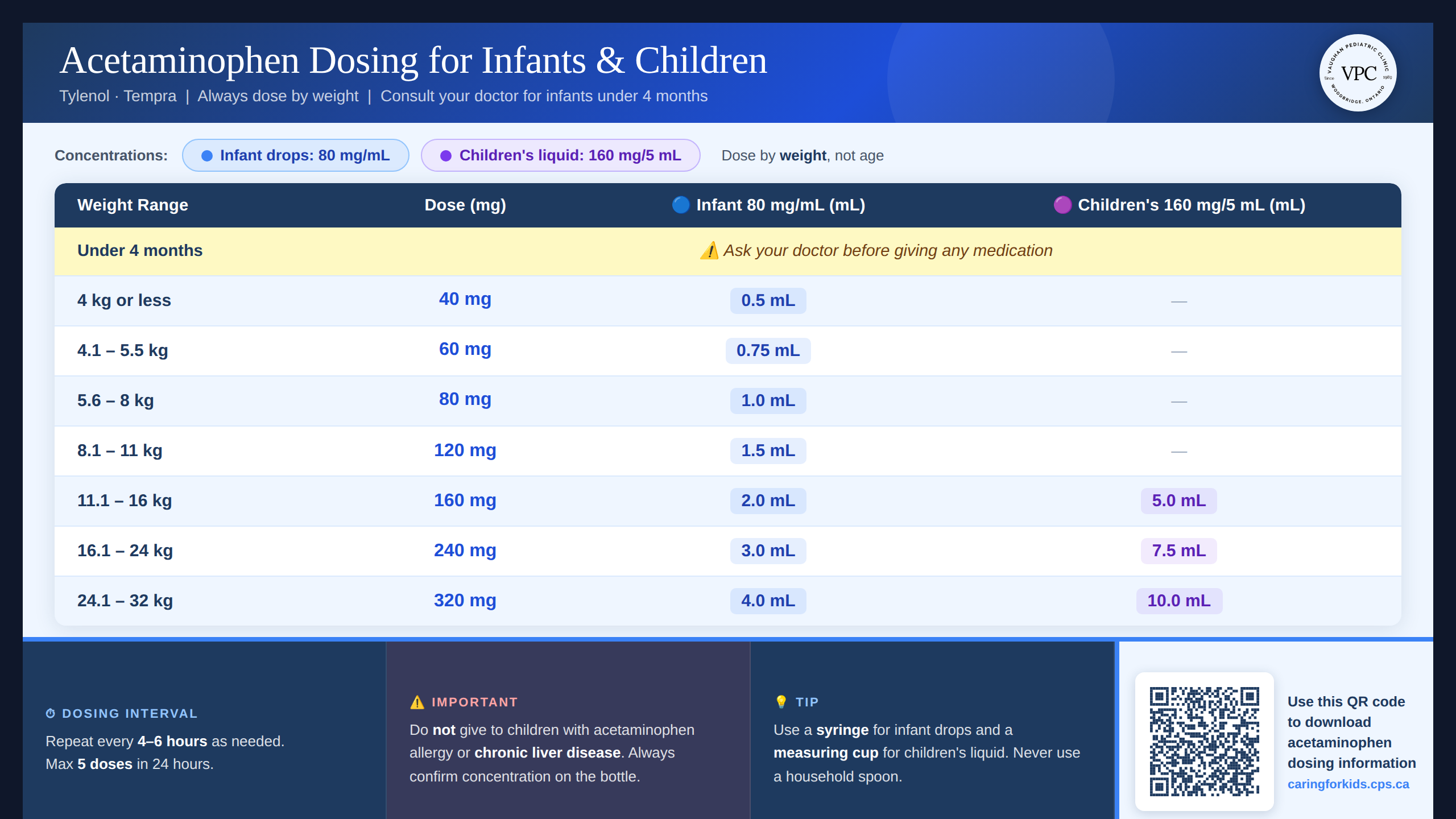1456x819 pixels.
Task: Click the warning triangle beside Important
Action: coord(417,702)
